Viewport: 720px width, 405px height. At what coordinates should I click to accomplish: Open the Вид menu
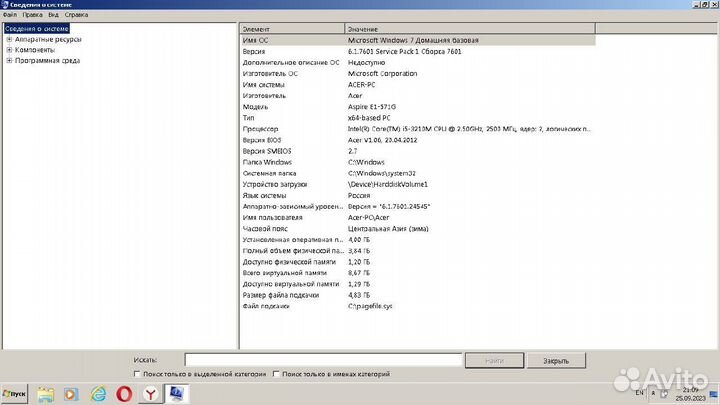tap(53, 15)
